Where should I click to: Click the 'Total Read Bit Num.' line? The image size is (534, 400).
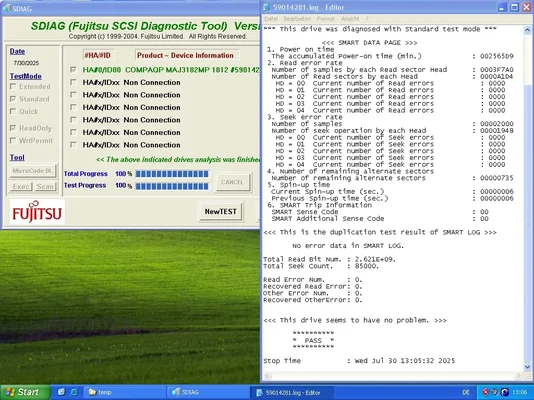[x=329, y=259]
